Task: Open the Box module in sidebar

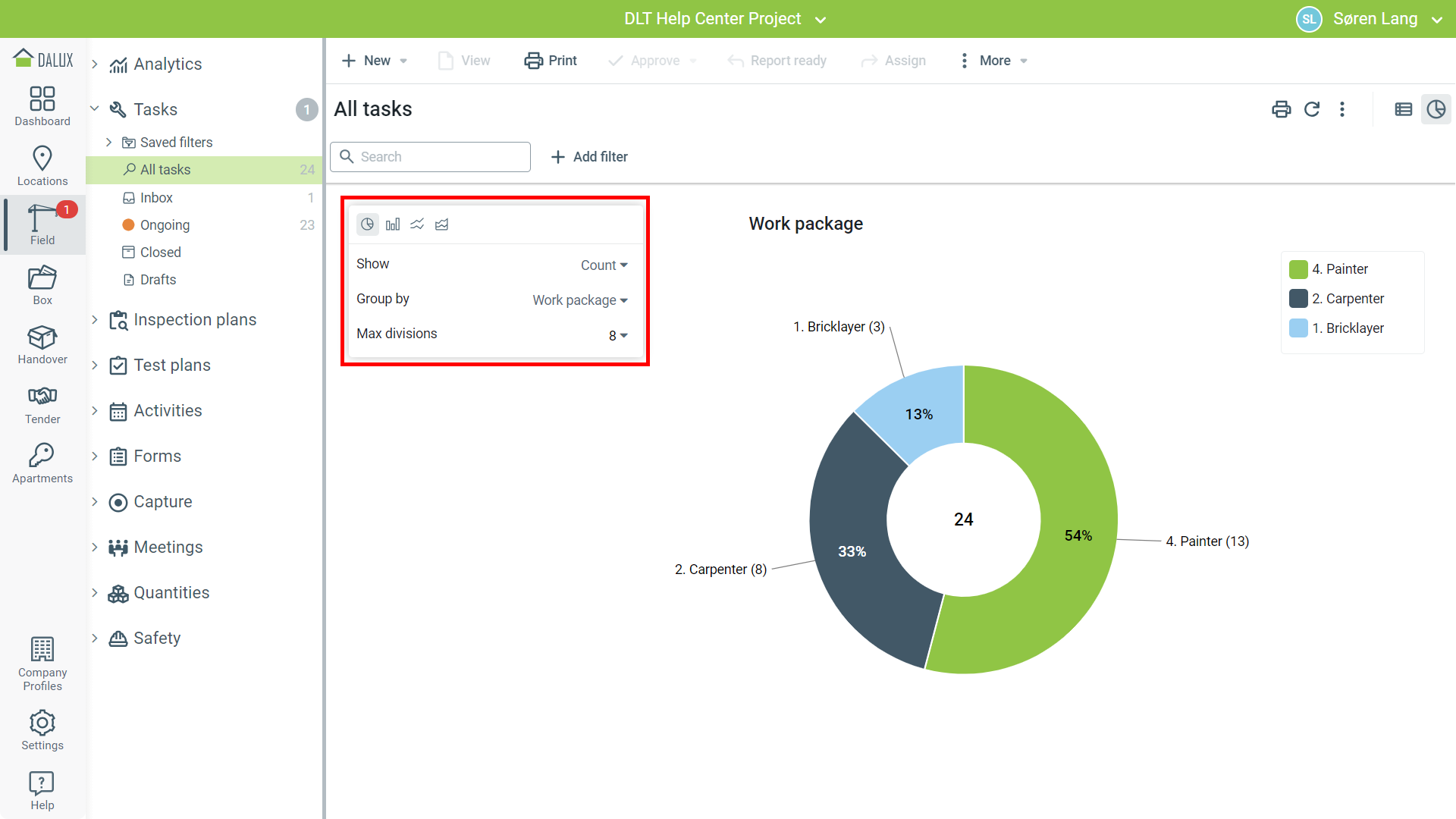Action: [x=42, y=286]
